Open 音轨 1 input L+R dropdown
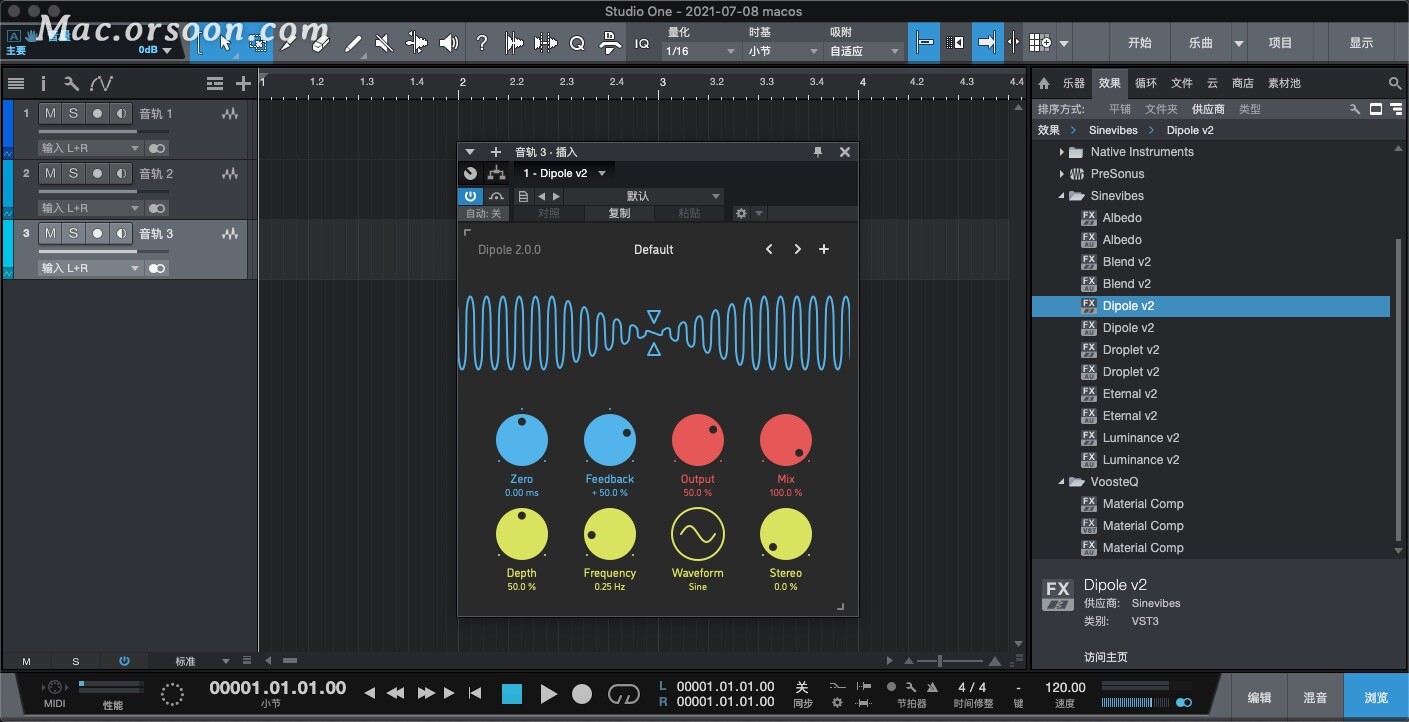Image resolution: width=1409 pixels, height=722 pixels. [91, 148]
